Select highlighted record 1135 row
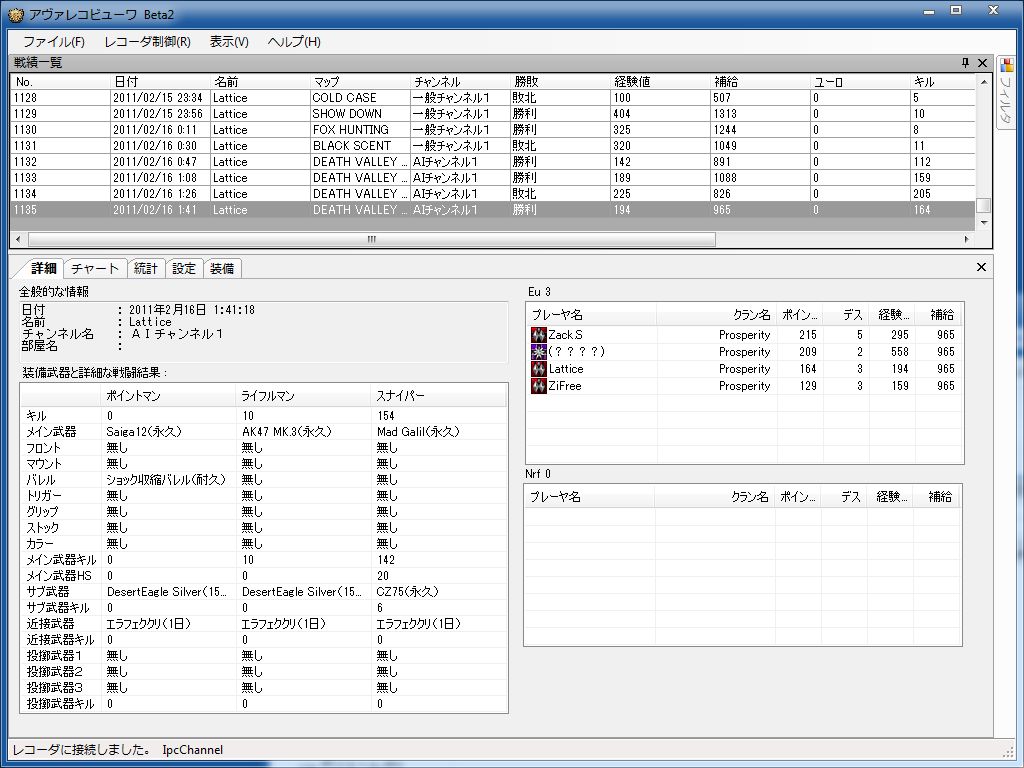Screen dimensions: 1024x768 click(x=493, y=210)
